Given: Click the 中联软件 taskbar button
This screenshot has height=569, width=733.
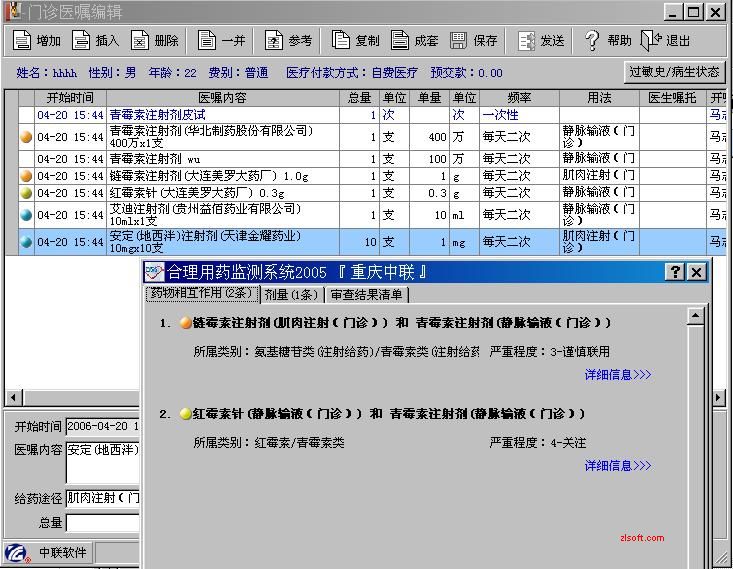Looking at the screenshot, I should click(62, 553).
